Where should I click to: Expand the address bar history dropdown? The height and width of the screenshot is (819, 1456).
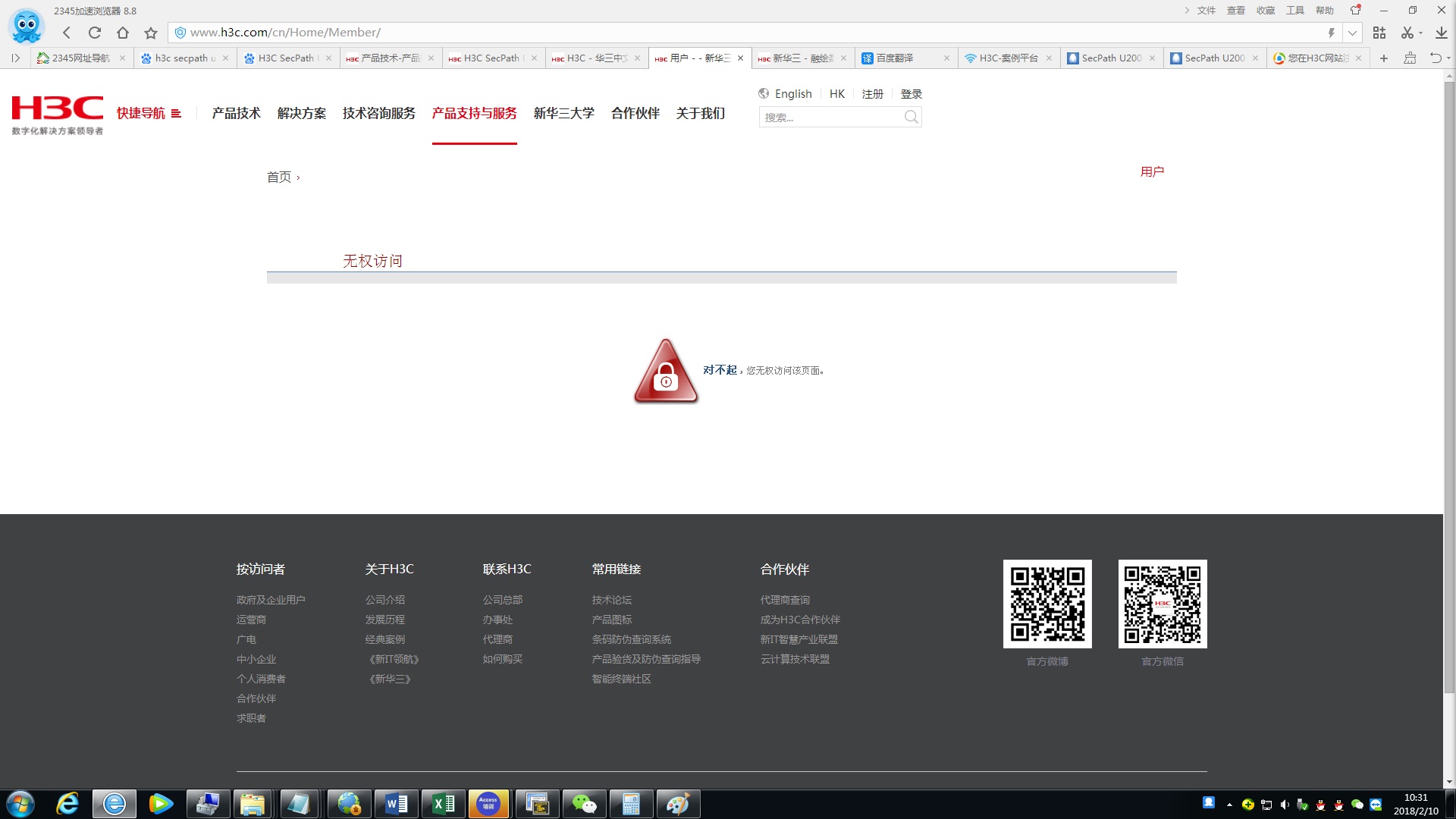1352,33
